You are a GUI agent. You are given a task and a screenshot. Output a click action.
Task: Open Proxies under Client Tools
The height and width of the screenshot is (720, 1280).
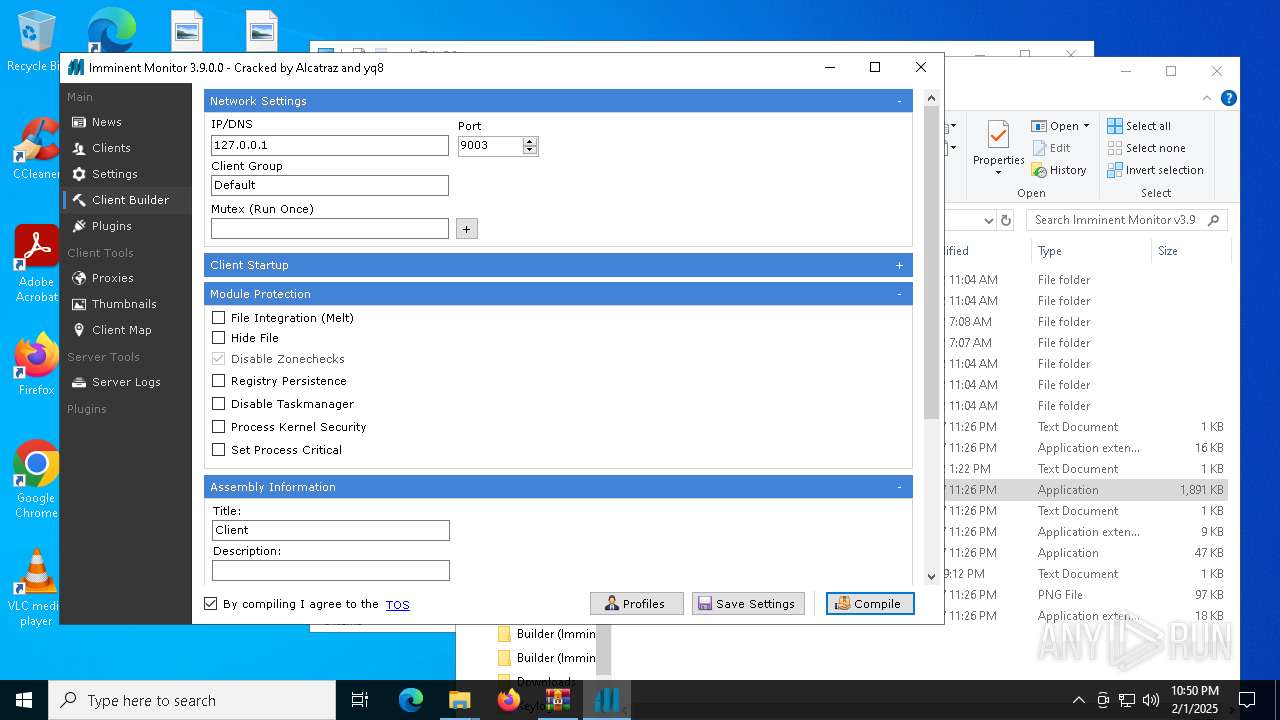pyautogui.click(x=112, y=278)
